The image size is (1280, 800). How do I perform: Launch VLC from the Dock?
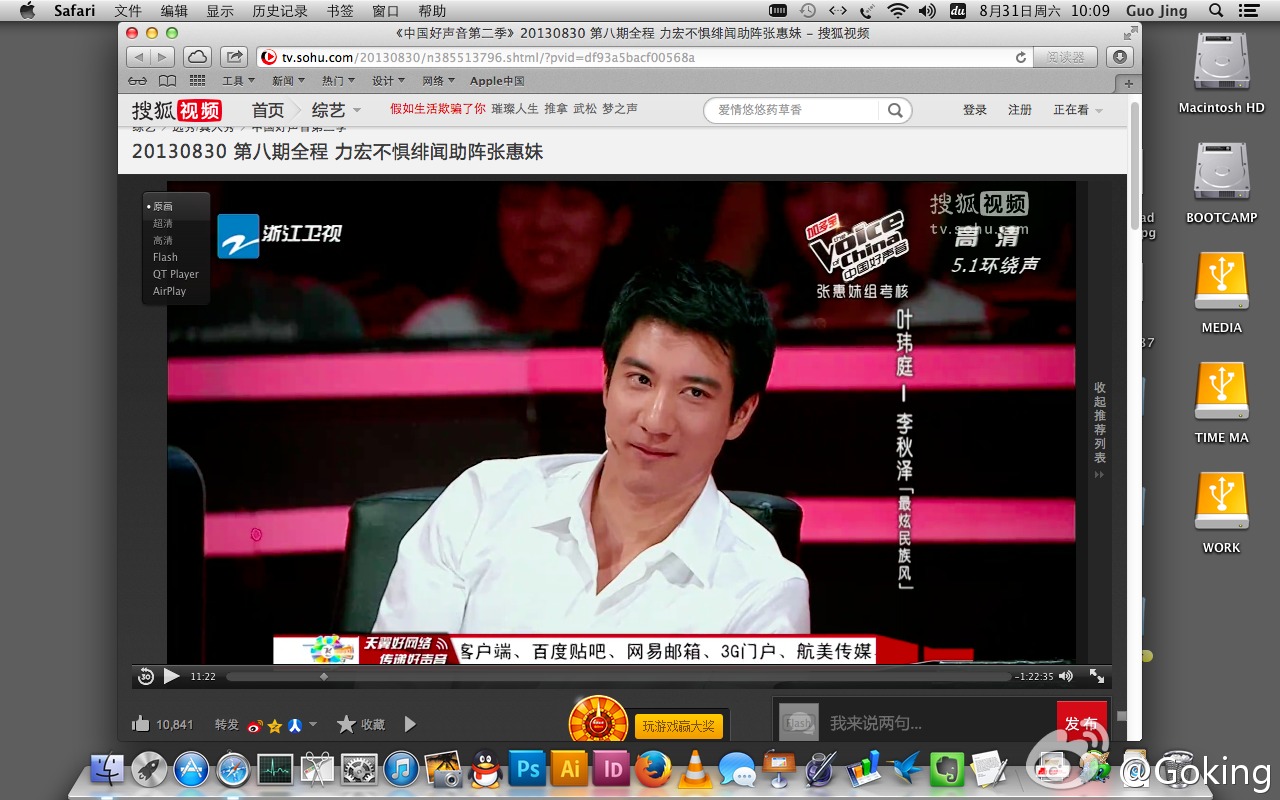coord(694,769)
